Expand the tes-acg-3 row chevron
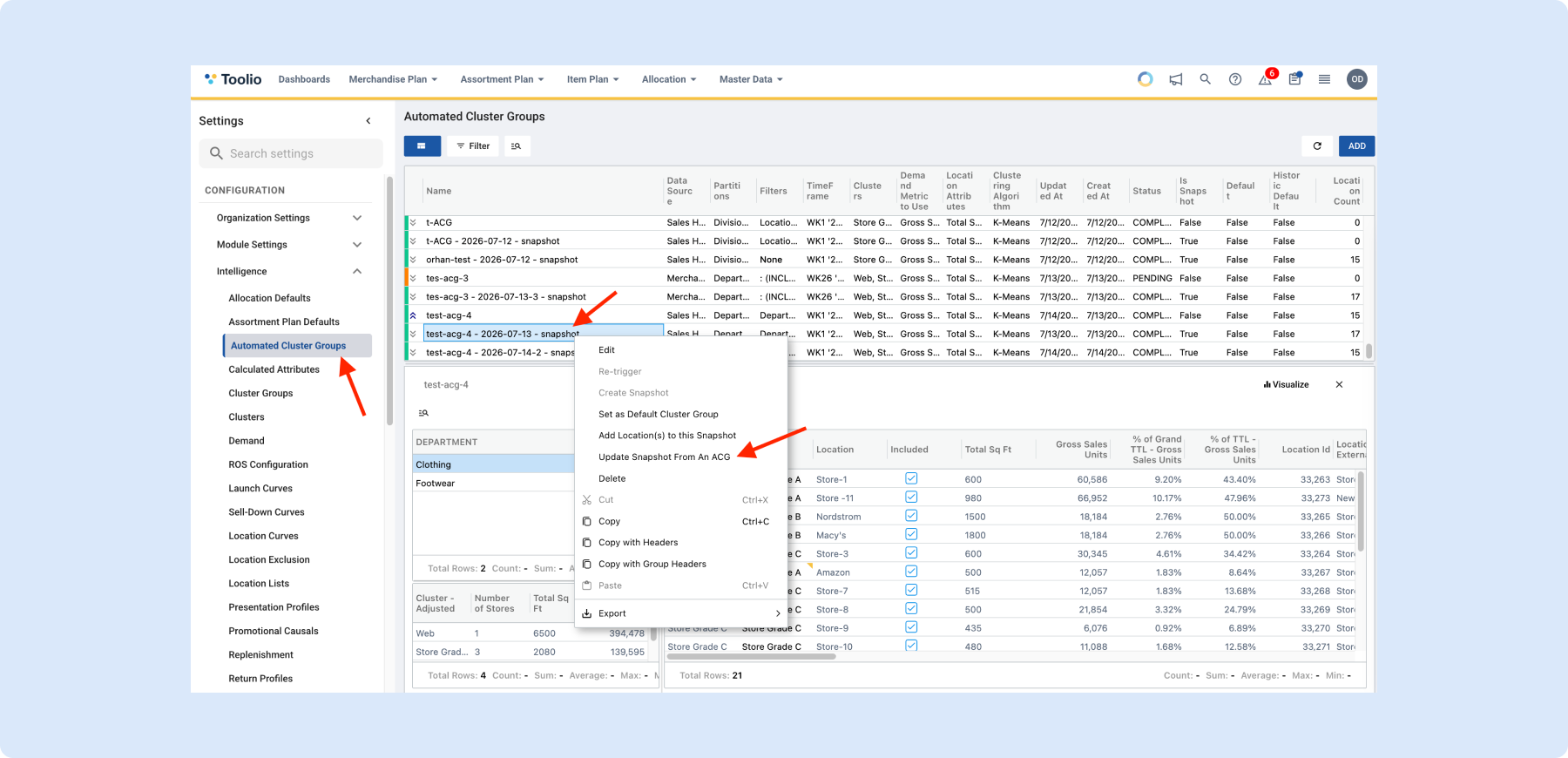 click(x=413, y=279)
